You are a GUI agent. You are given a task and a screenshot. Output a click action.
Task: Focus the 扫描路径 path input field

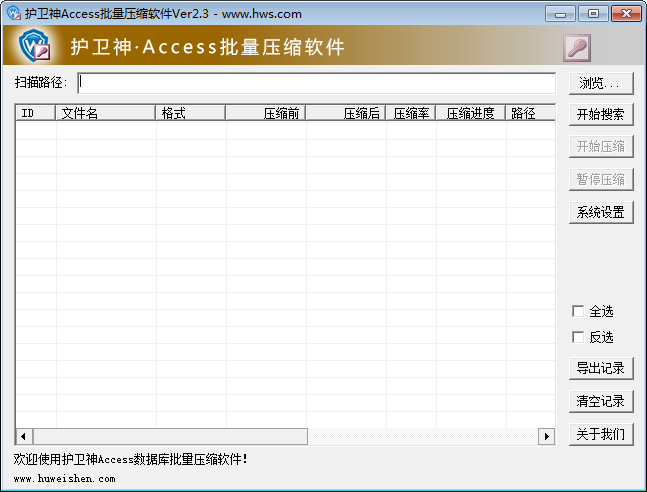[316, 82]
